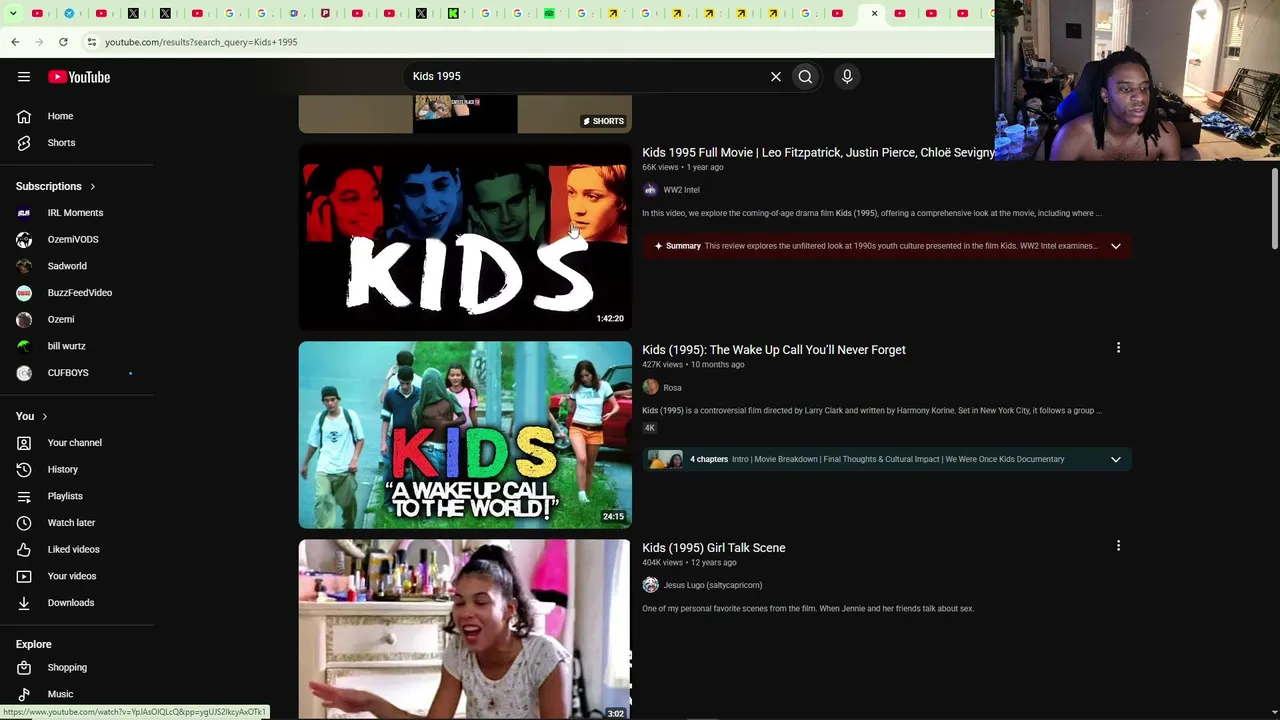Open the Shorts video thumbnail above the results

[465, 114]
